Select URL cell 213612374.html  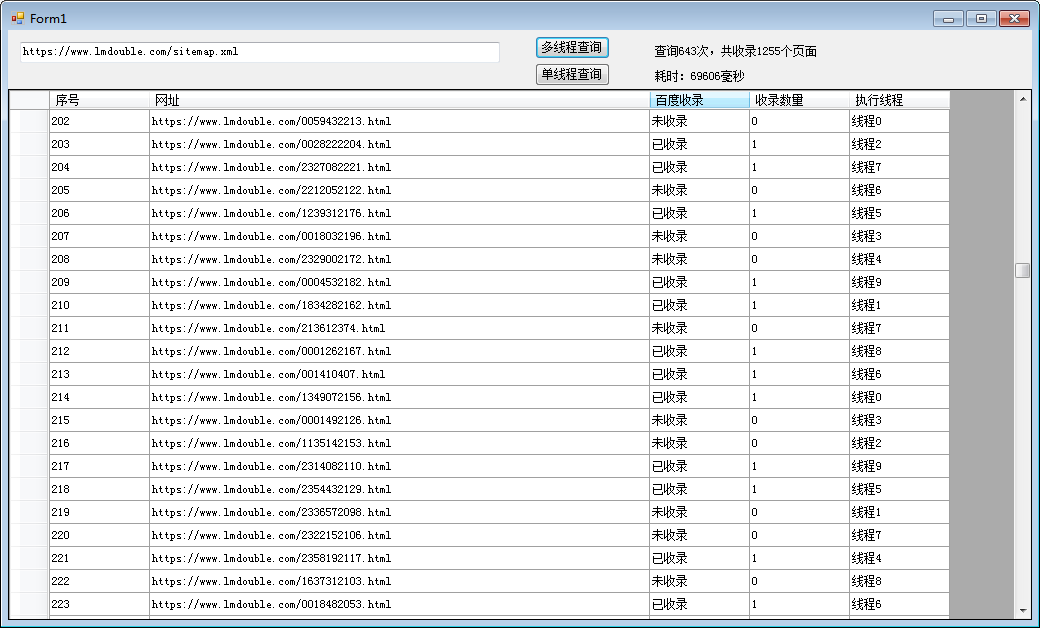pyautogui.click(x=399, y=328)
